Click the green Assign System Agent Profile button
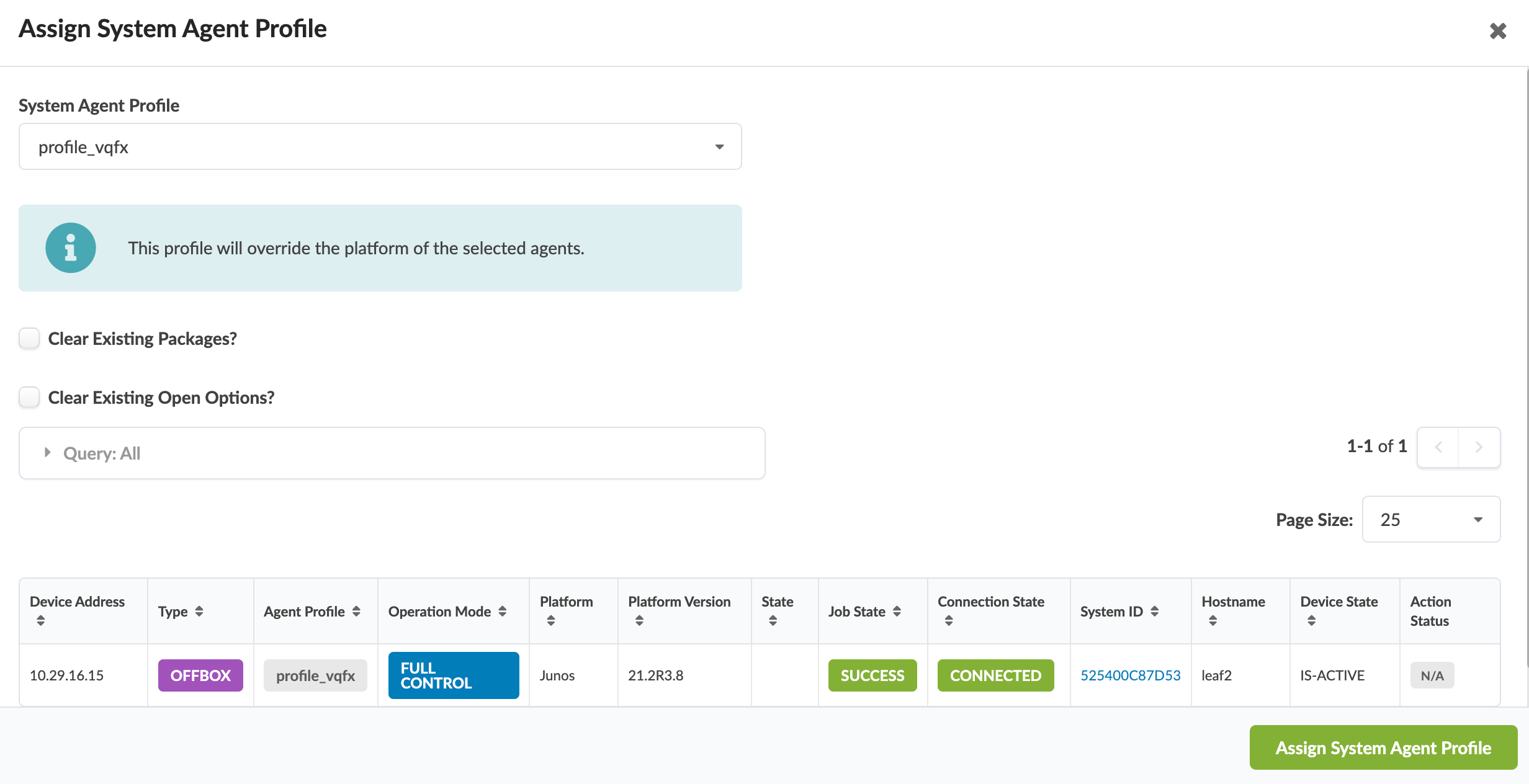Screen dimensions: 1529x784 (1383, 747)
